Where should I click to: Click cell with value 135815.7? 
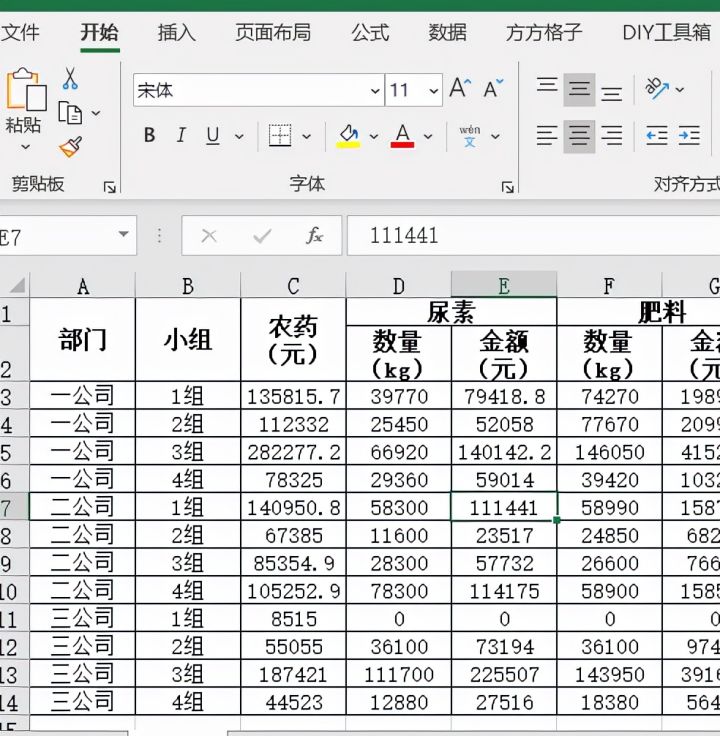click(x=293, y=396)
